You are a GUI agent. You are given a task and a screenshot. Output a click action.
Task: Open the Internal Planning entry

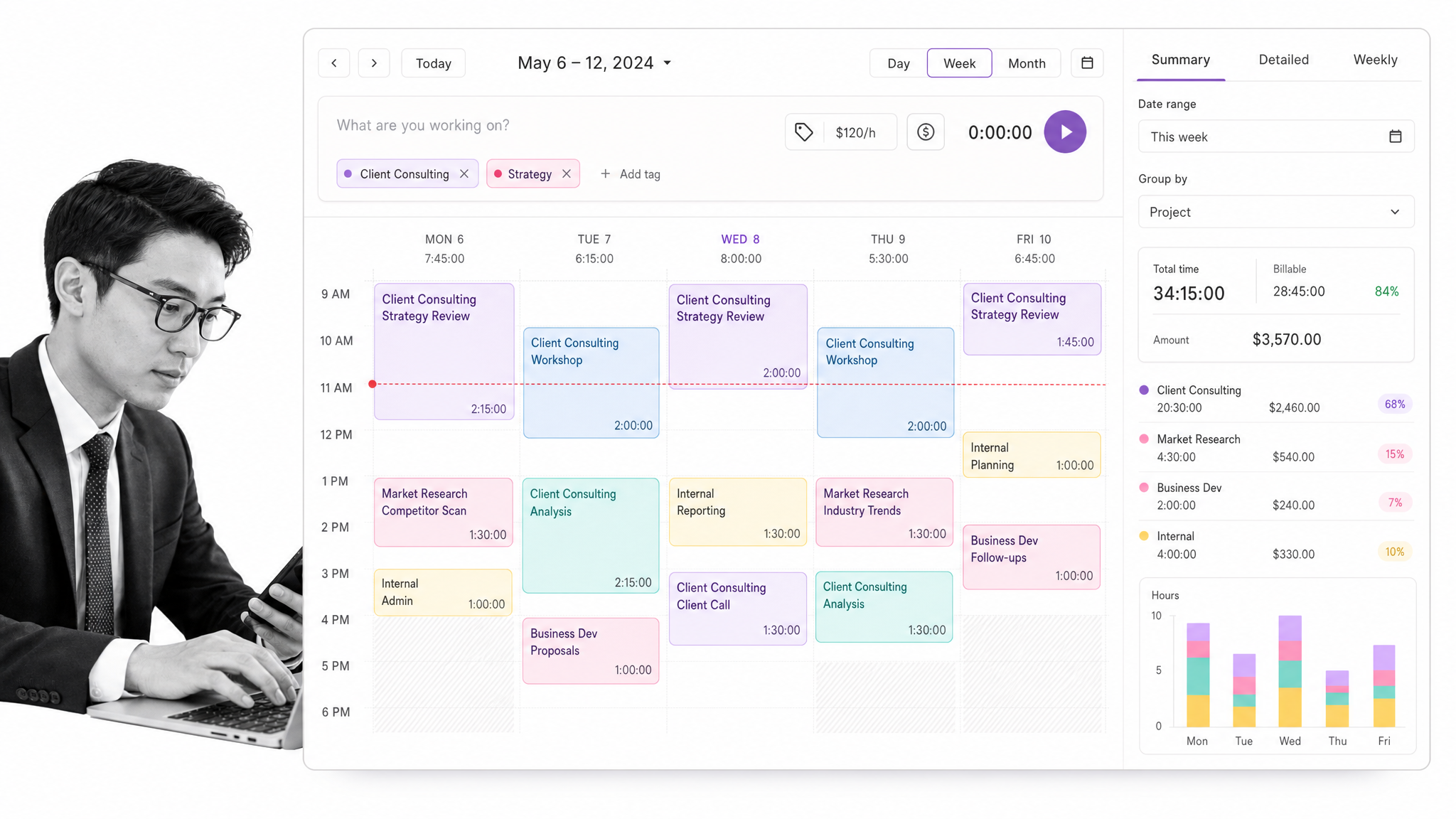click(x=1032, y=455)
